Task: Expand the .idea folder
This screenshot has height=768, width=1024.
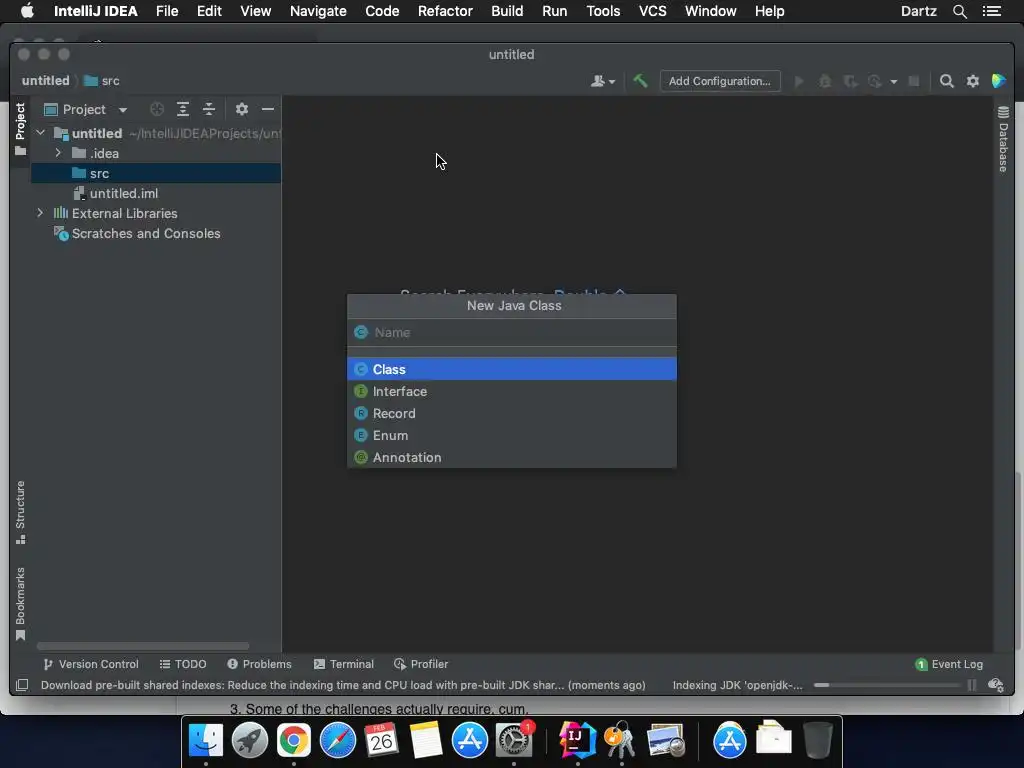Action: 58,153
